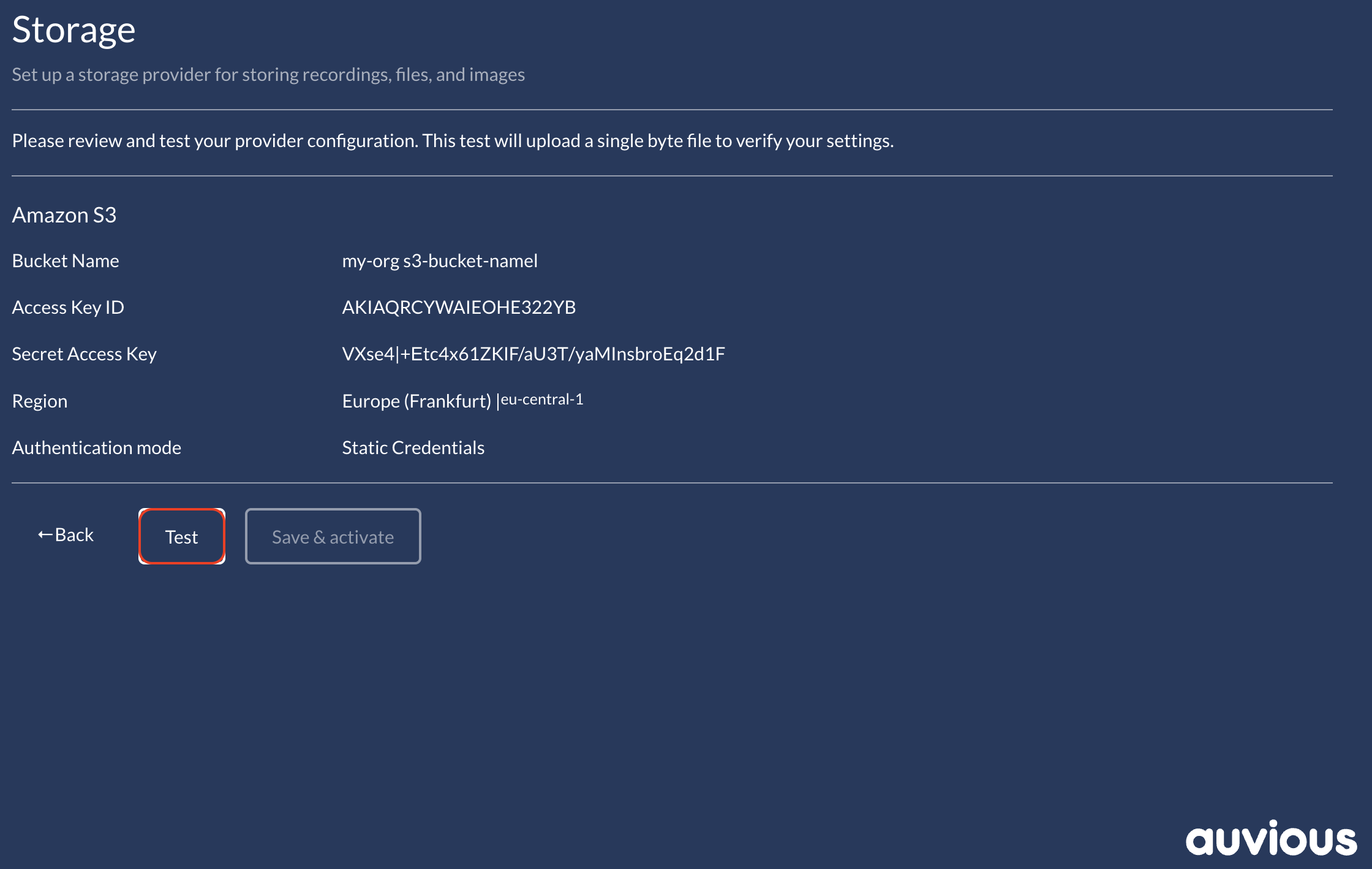This screenshot has width=1372, height=869.
Task: Click the Access Key ID value
Action: click(x=459, y=307)
